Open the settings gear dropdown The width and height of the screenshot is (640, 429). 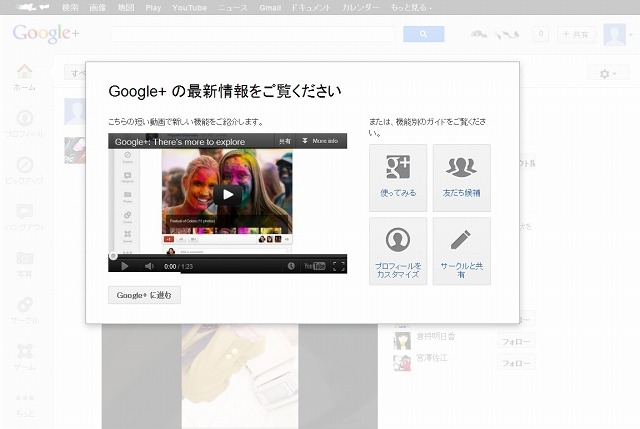pyautogui.click(x=607, y=74)
